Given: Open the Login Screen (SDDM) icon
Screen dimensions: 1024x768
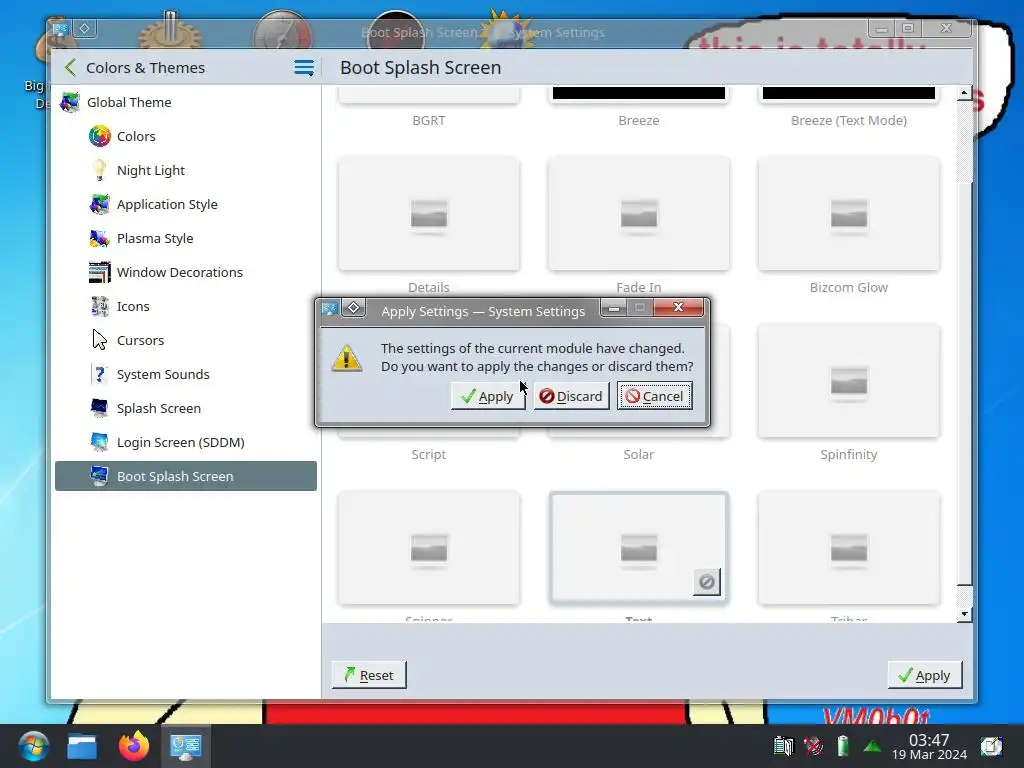Looking at the screenshot, I should point(100,442).
